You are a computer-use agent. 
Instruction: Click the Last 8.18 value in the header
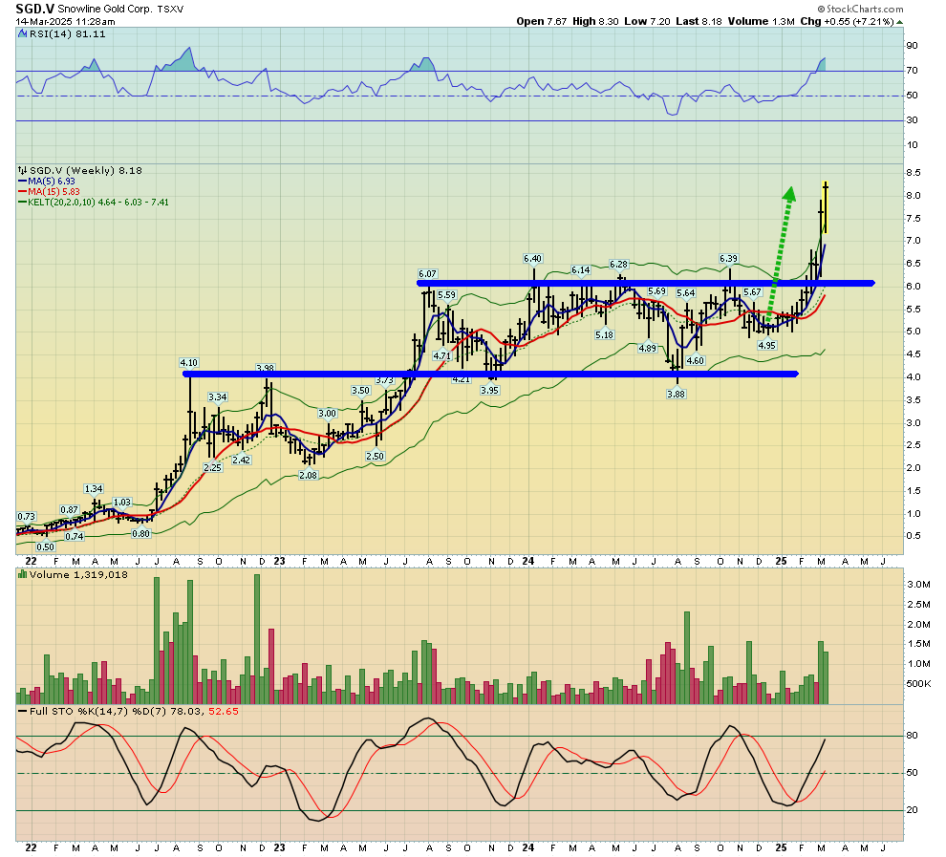[x=698, y=21]
